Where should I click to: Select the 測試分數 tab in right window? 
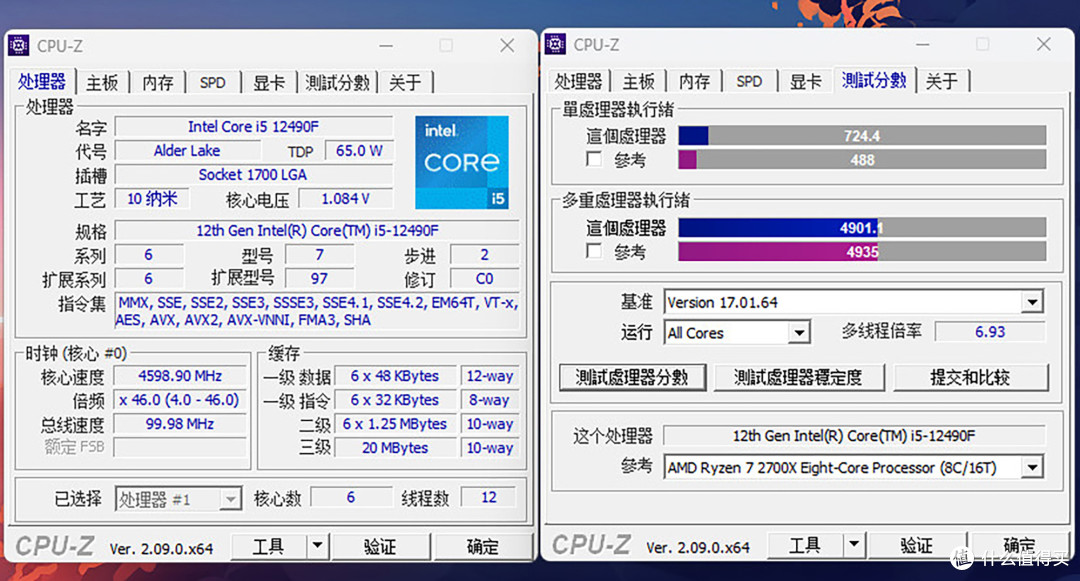874,81
